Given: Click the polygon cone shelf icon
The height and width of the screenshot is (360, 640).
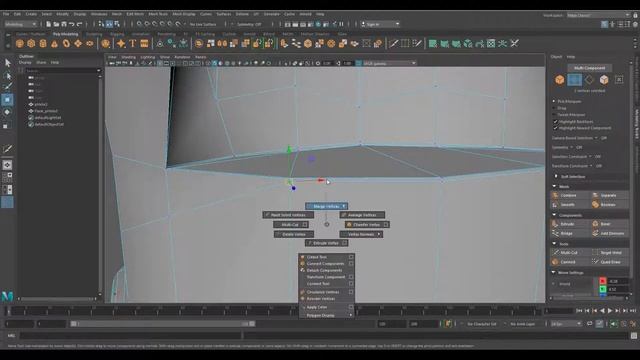Looking at the screenshot, I should (54, 43).
